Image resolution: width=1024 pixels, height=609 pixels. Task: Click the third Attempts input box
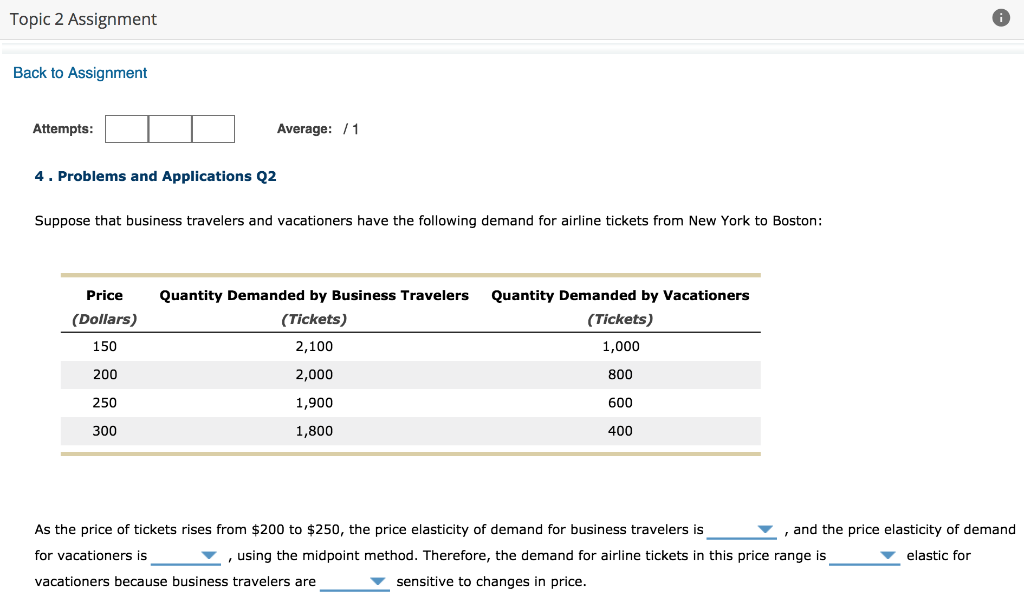coord(212,128)
